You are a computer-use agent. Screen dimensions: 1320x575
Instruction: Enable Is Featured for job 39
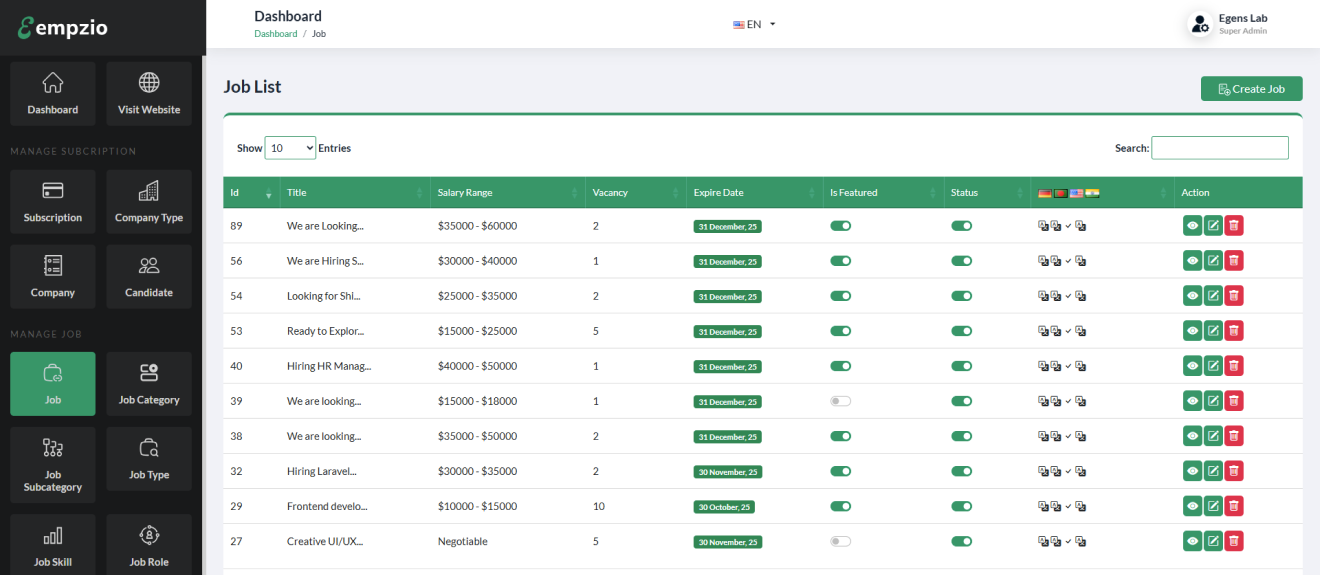(x=841, y=401)
